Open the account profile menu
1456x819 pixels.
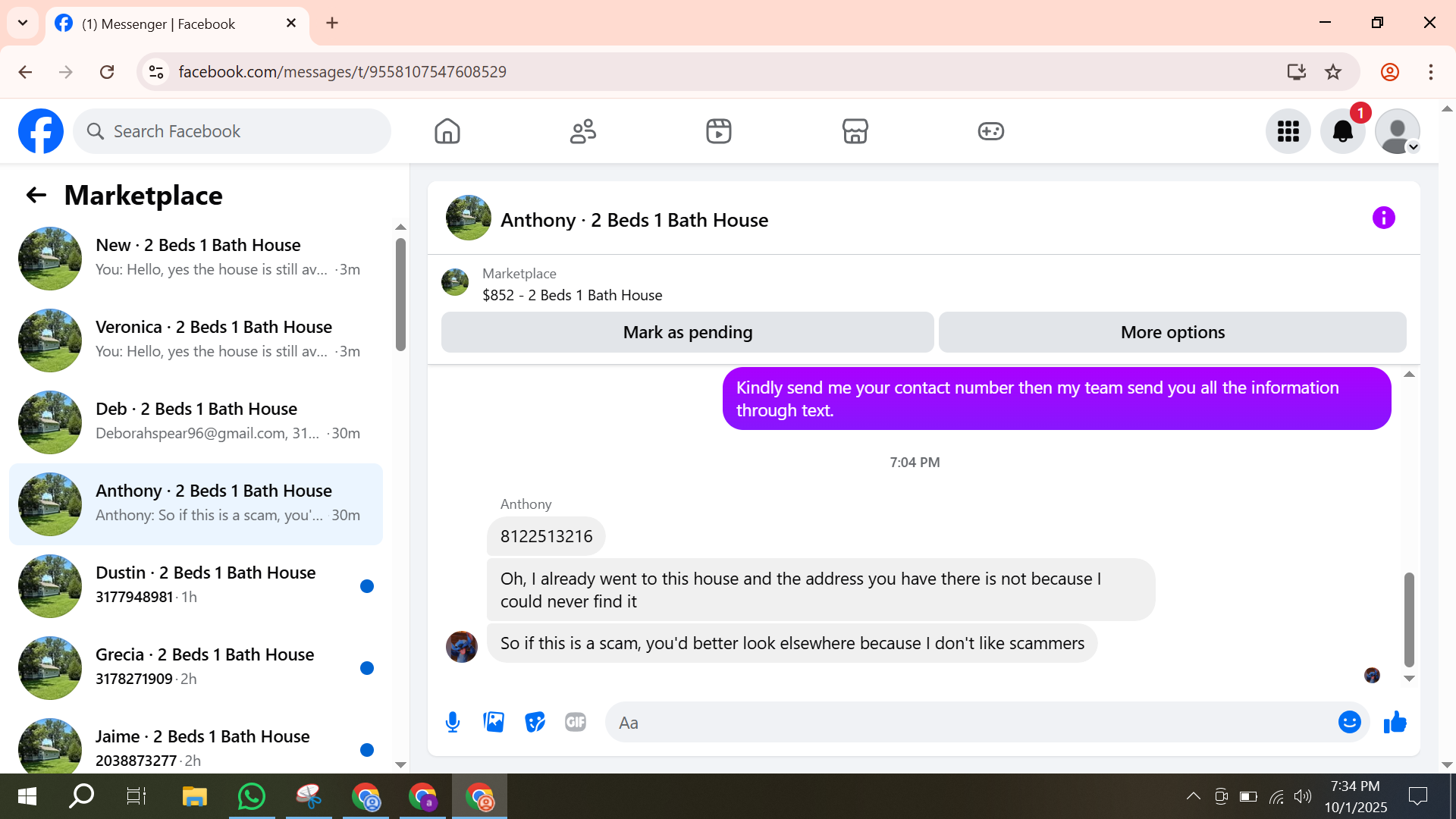(1398, 131)
